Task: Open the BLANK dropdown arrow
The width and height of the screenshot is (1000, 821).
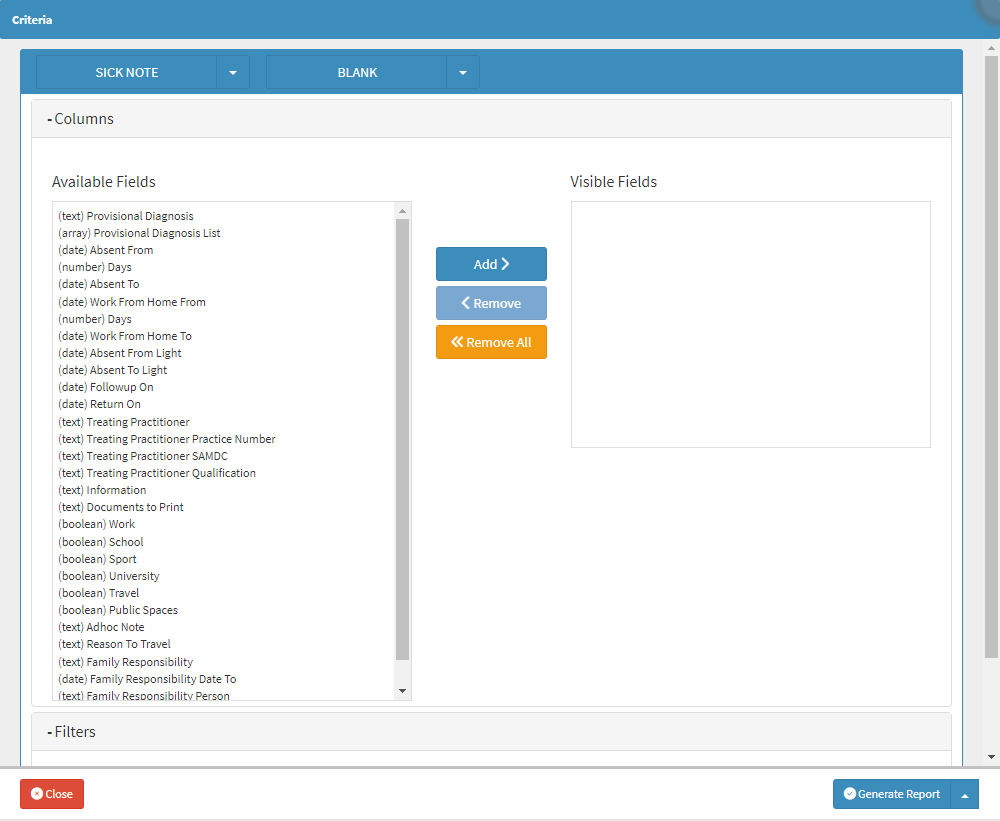Action: (x=463, y=73)
